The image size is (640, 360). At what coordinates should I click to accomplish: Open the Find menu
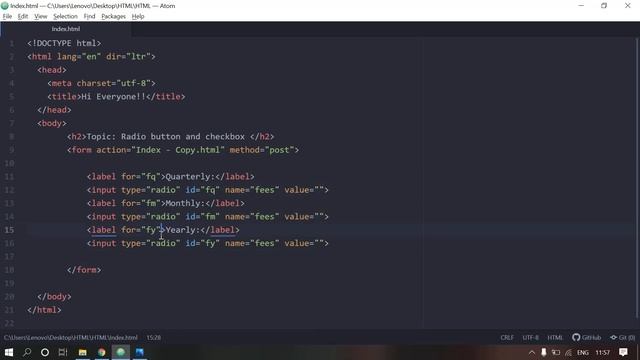(x=89, y=16)
